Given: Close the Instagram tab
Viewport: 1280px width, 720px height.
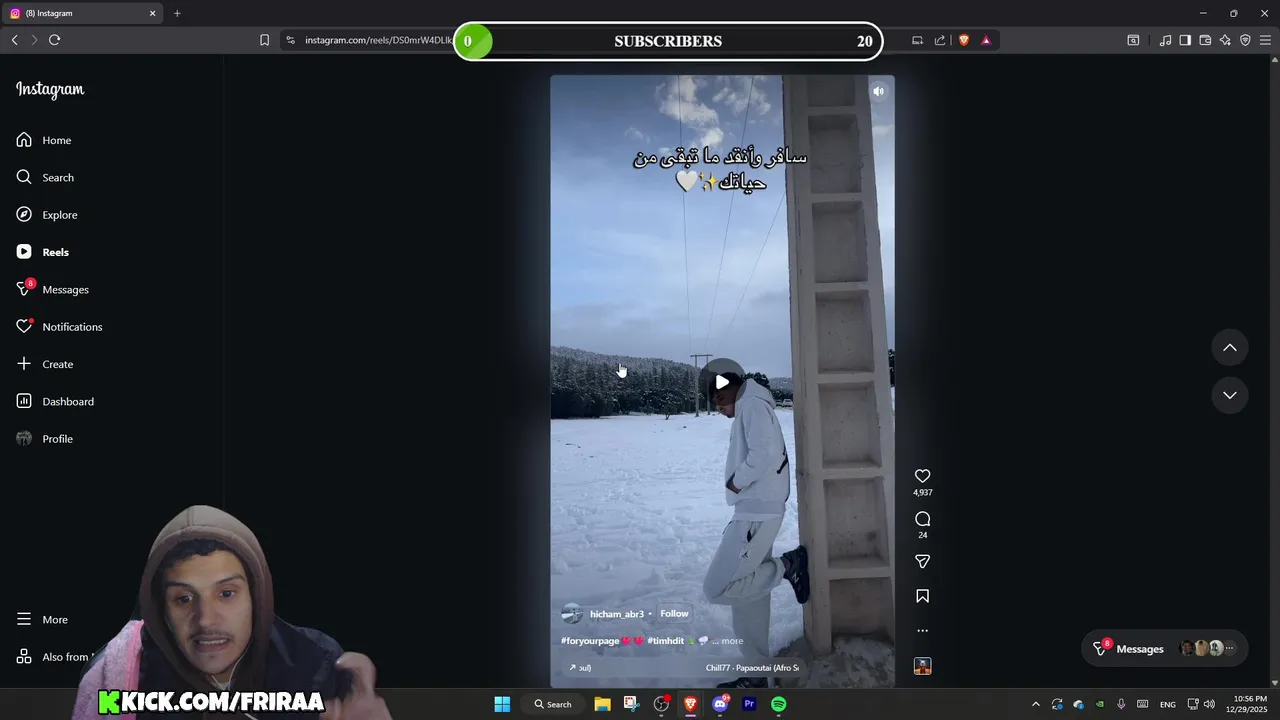Looking at the screenshot, I should (153, 13).
